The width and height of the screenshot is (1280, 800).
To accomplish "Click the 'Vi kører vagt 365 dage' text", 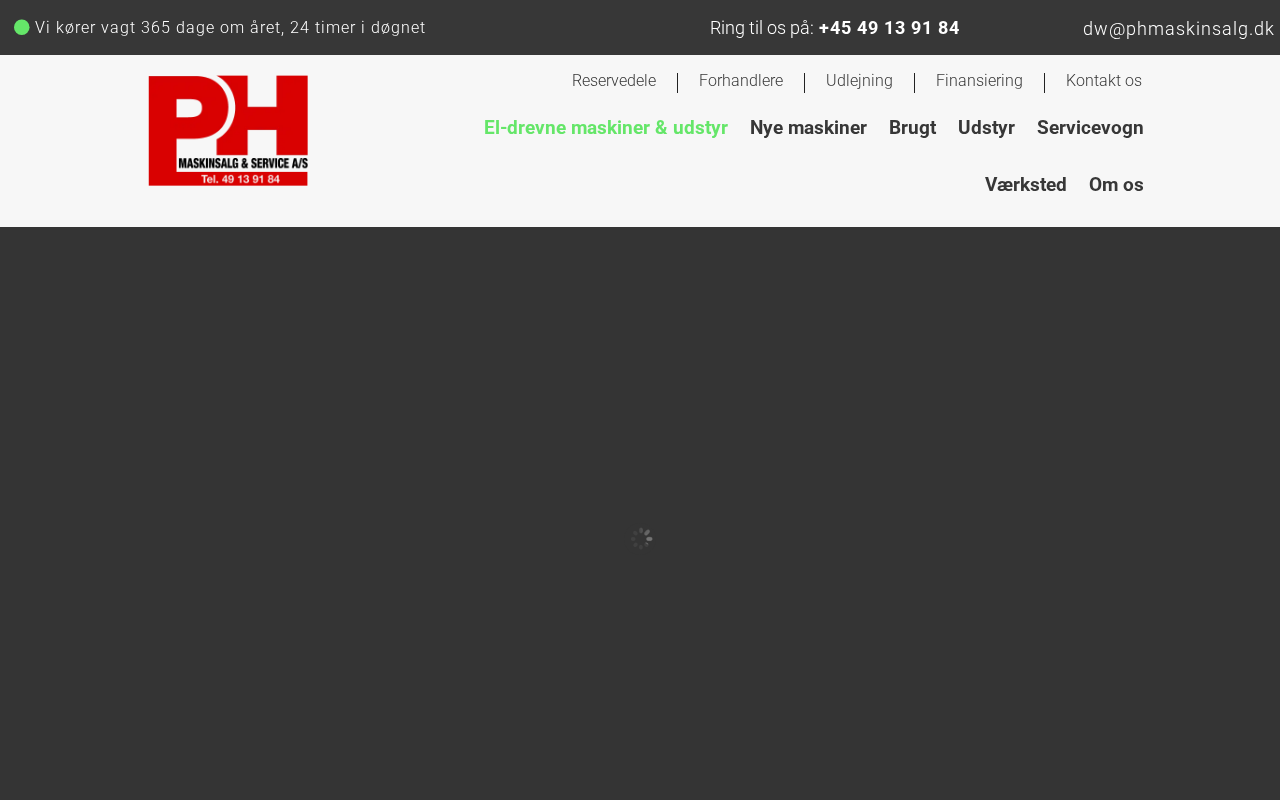I will click(x=230, y=28).
